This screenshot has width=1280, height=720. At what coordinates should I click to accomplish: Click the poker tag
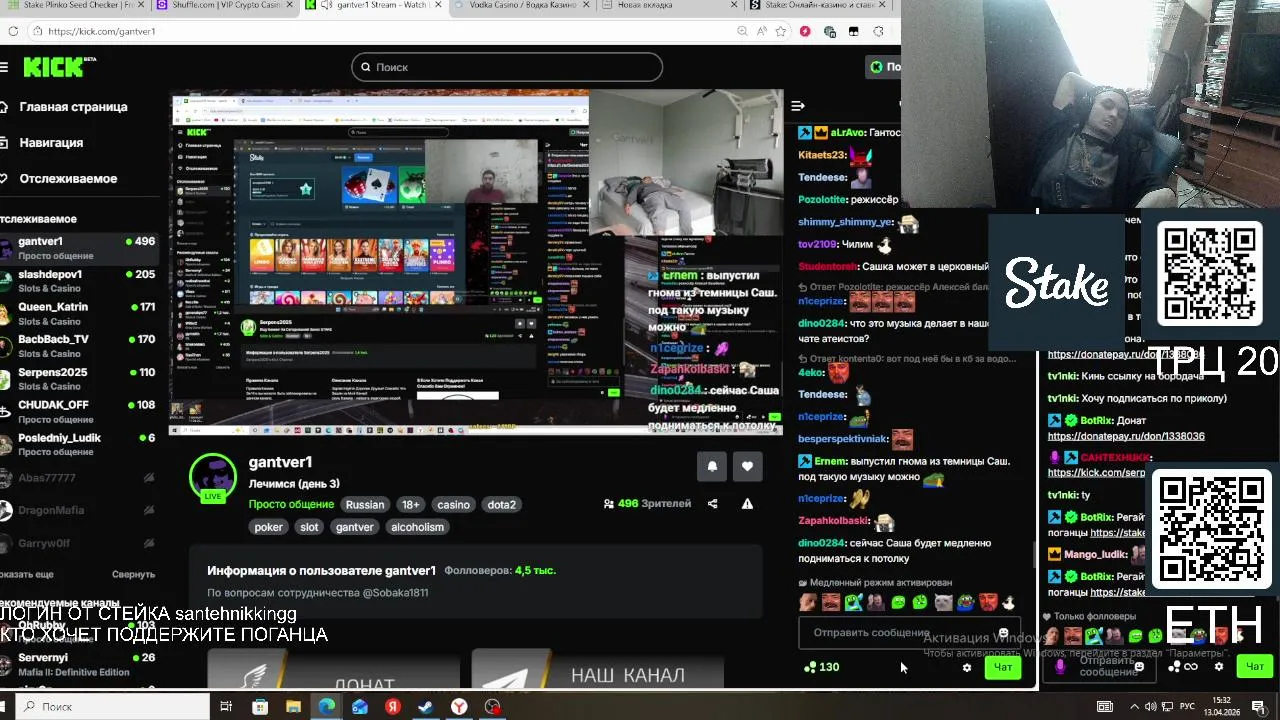pos(269,527)
